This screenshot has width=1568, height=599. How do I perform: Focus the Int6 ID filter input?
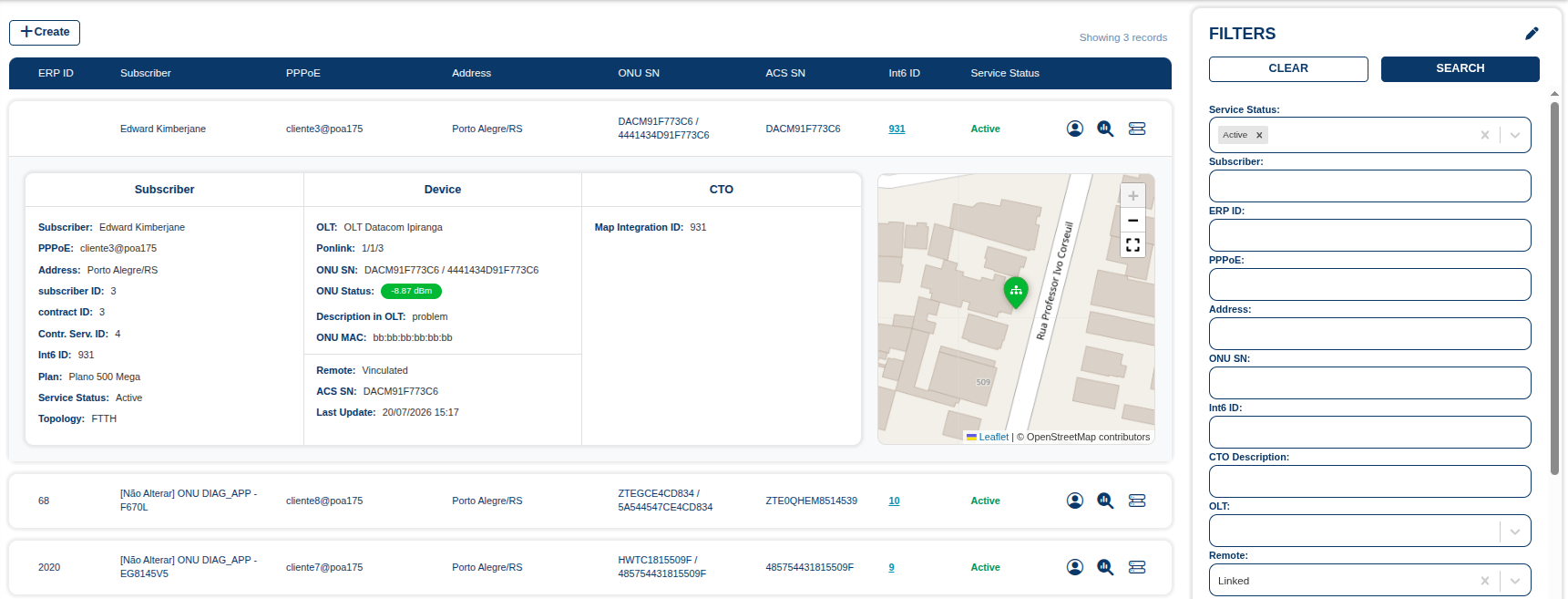coord(1369,432)
